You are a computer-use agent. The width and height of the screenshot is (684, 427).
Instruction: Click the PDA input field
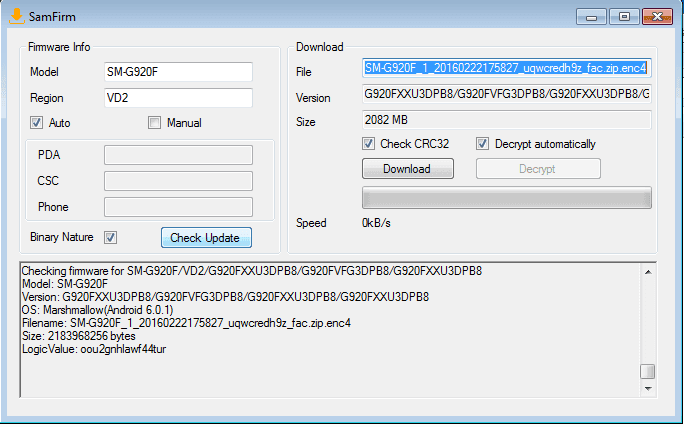(x=178, y=155)
